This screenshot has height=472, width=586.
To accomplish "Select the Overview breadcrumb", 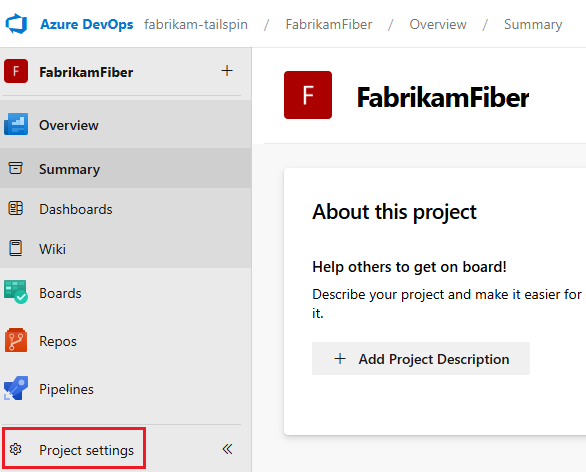I will point(438,24).
